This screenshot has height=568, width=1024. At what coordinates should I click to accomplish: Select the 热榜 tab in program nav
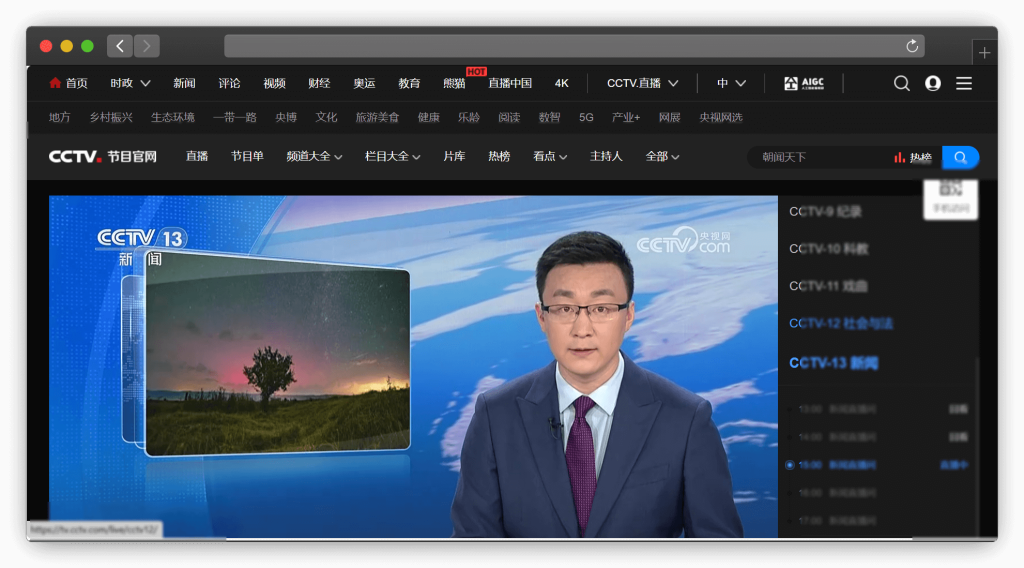click(x=499, y=157)
